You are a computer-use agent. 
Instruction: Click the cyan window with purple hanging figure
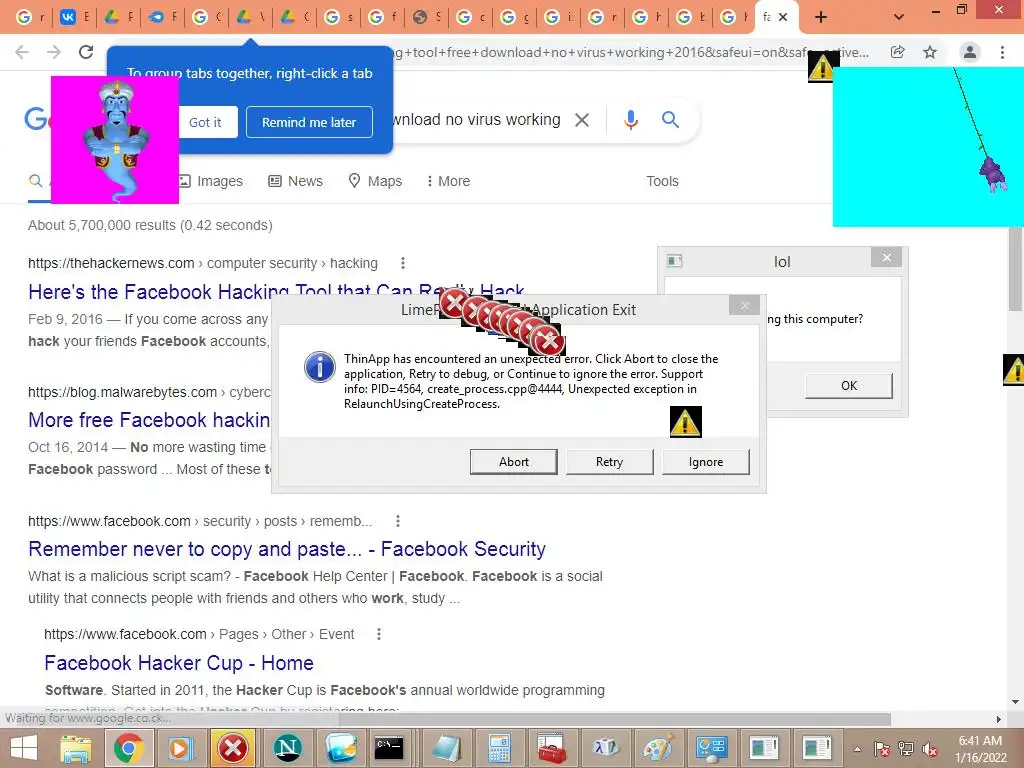928,146
